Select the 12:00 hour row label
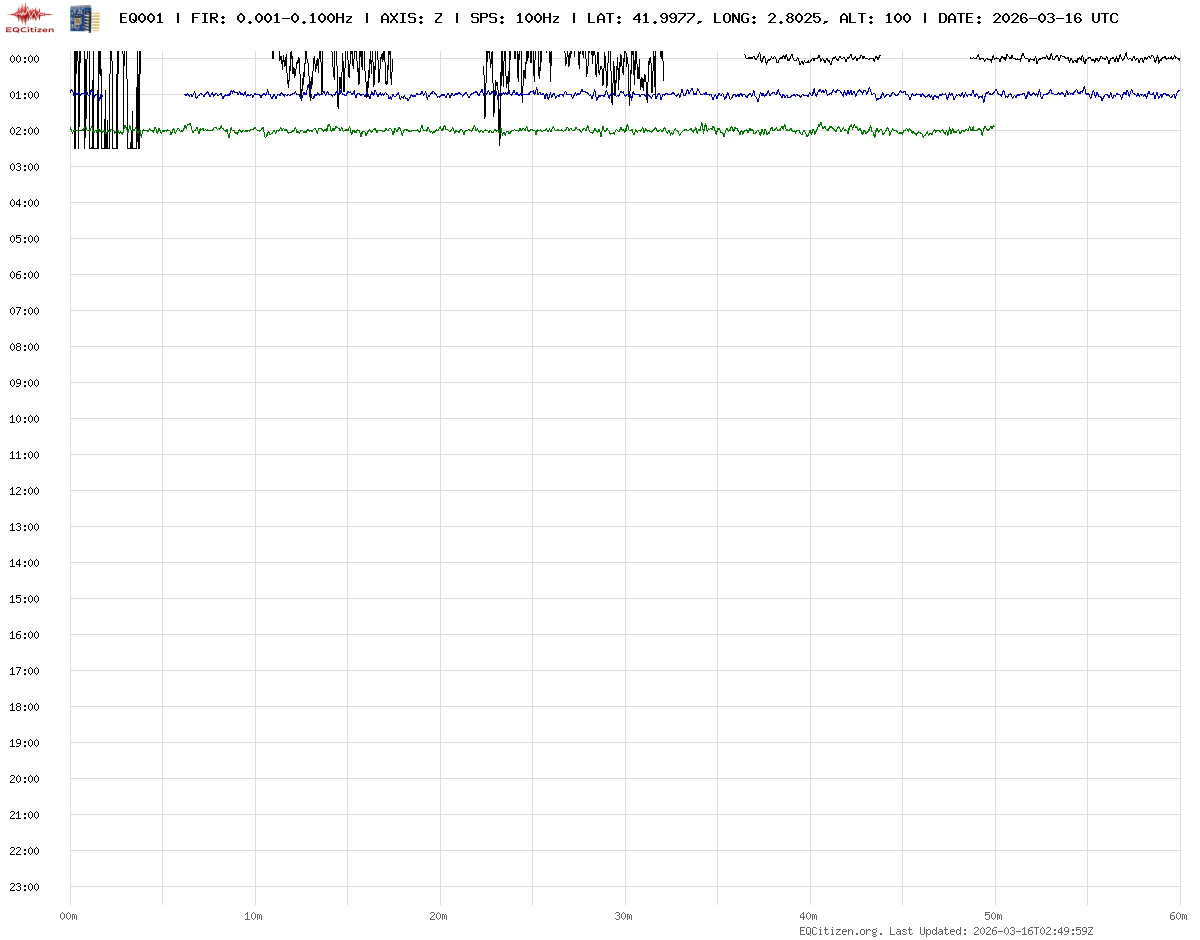 click(x=24, y=491)
